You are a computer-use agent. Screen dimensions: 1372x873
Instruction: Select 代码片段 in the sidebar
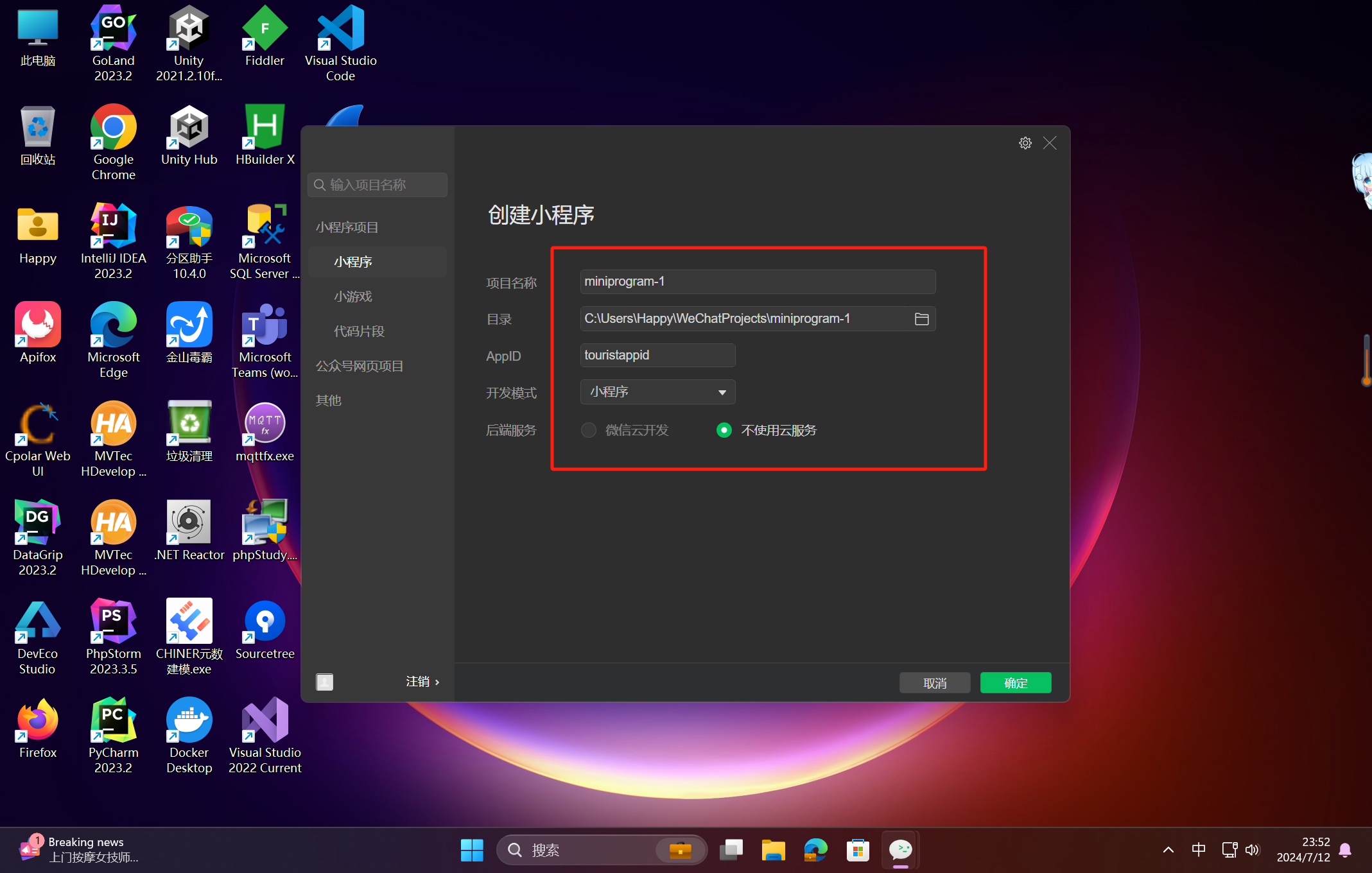[359, 331]
